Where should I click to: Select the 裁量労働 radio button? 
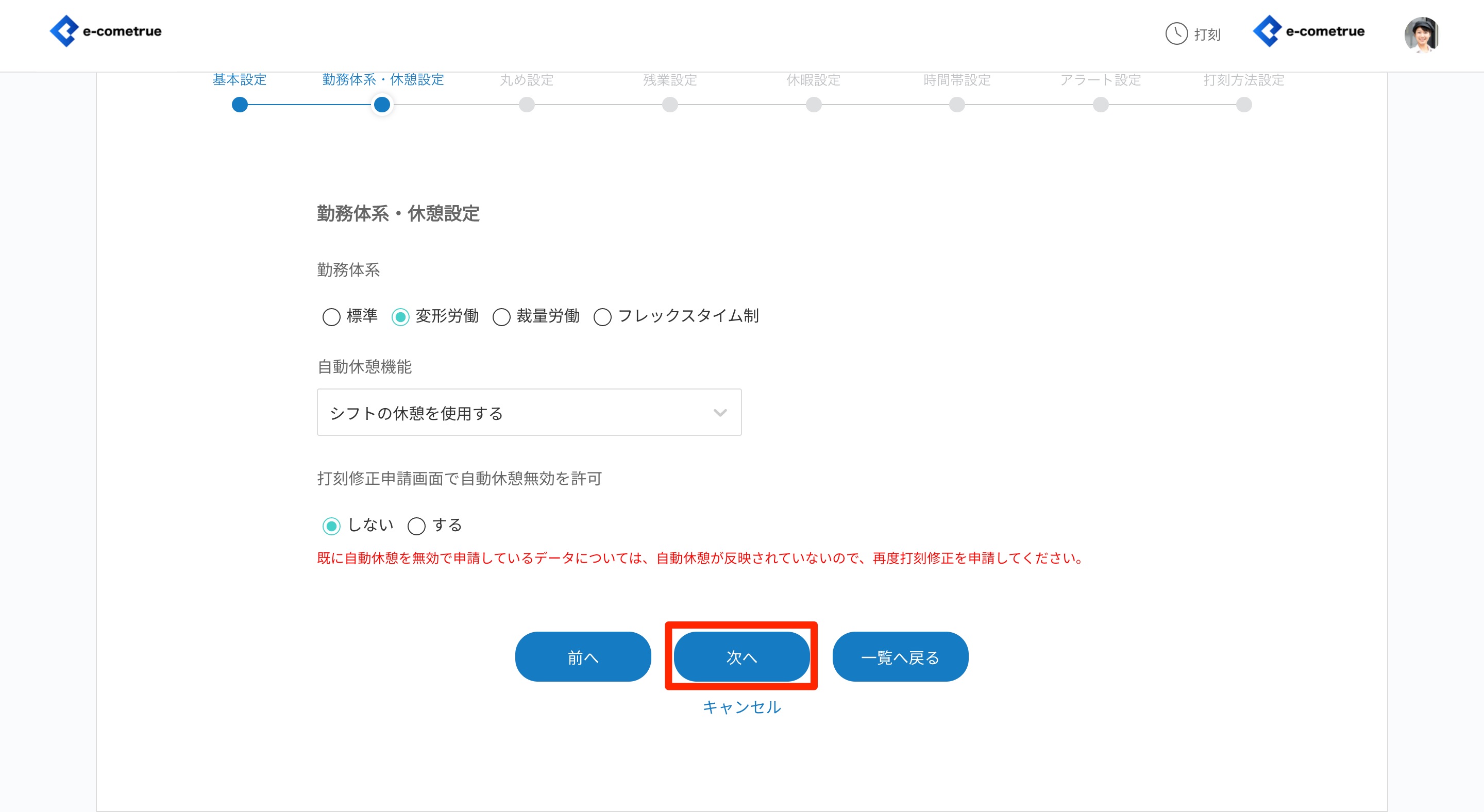[x=501, y=317]
